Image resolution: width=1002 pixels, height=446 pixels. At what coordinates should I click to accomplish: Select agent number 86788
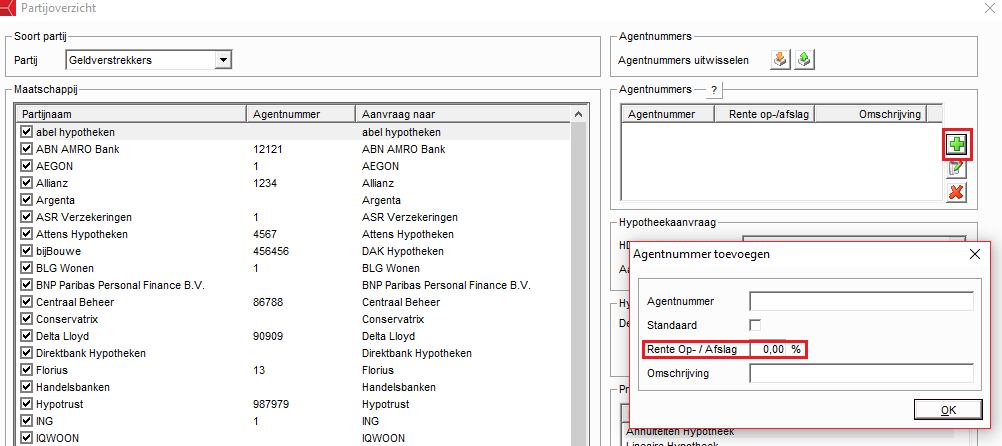268,302
